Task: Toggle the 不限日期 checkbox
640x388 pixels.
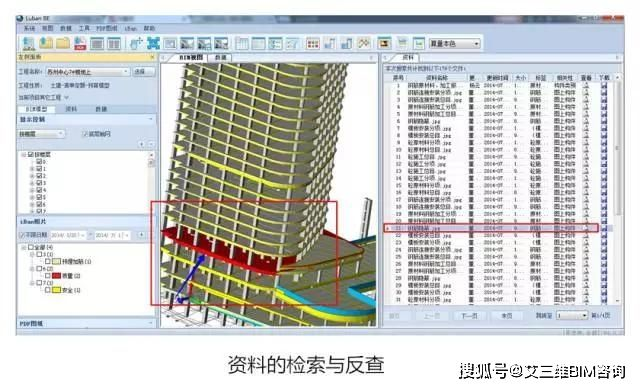Action: 22,235
